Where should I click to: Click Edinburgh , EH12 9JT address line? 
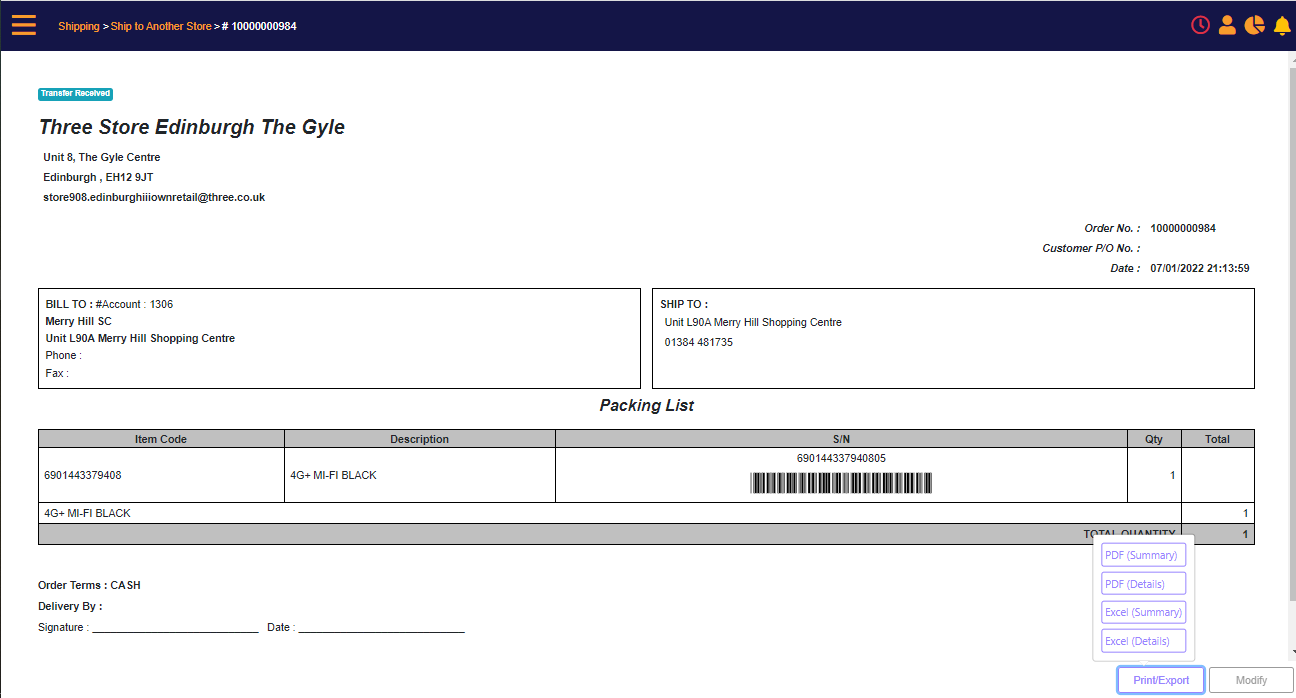(x=98, y=177)
